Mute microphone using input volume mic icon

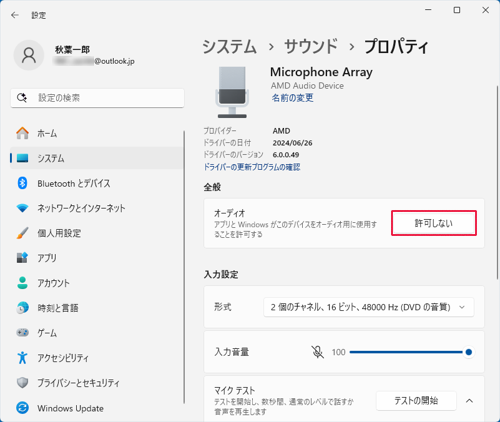pyautogui.click(x=317, y=352)
